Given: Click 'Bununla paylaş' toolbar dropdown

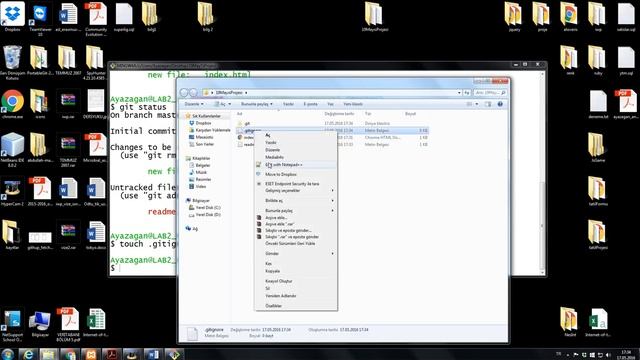Looking at the screenshot, I should click(x=256, y=104).
